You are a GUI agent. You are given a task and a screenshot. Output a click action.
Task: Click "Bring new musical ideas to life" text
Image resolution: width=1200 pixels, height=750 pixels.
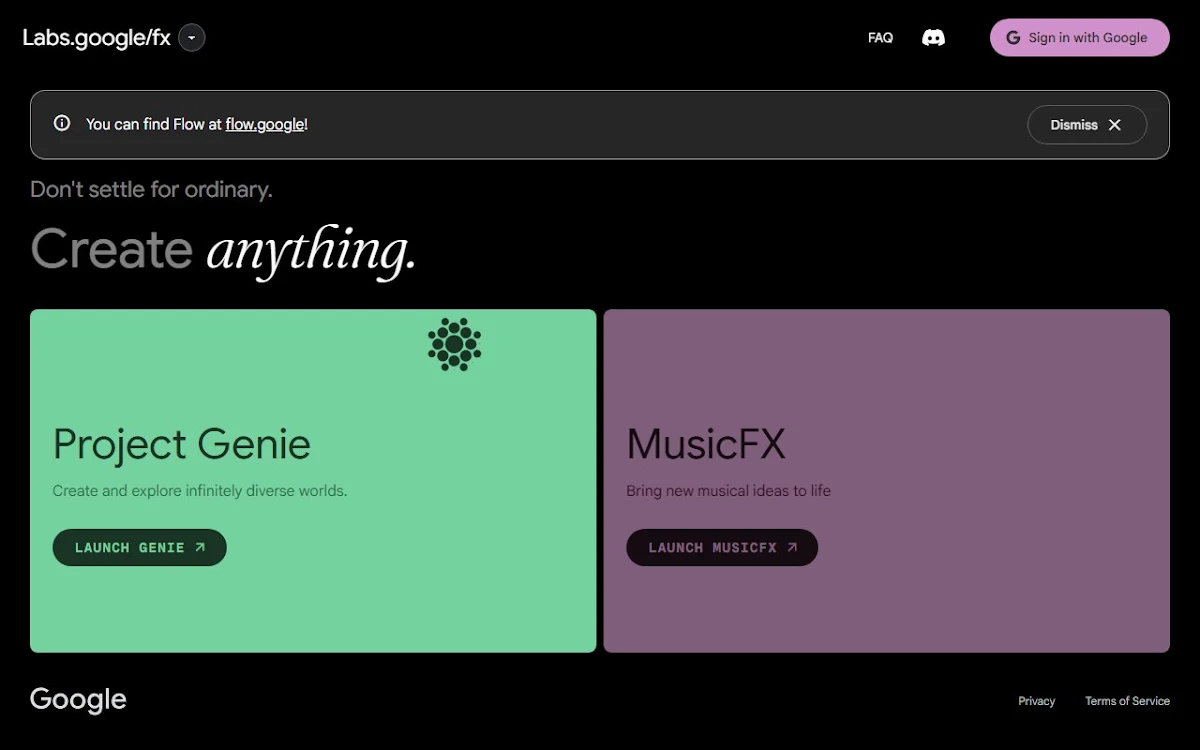(x=728, y=491)
